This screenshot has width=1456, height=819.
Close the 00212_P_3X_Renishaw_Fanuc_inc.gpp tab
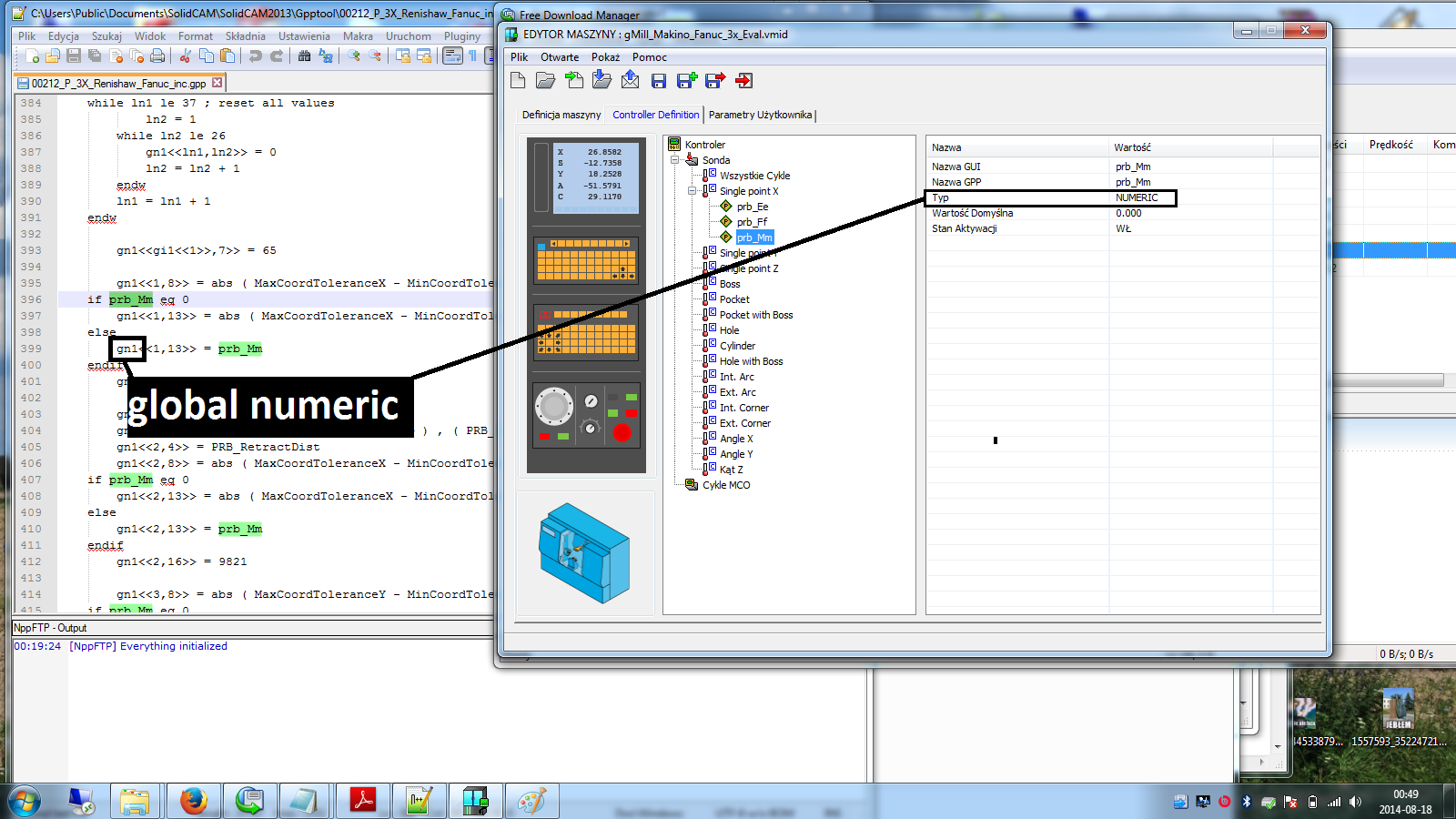tap(217, 83)
